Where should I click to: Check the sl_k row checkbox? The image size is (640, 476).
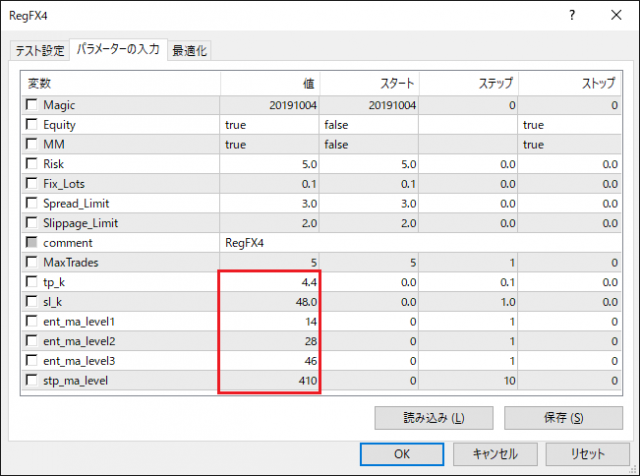[x=31, y=301]
